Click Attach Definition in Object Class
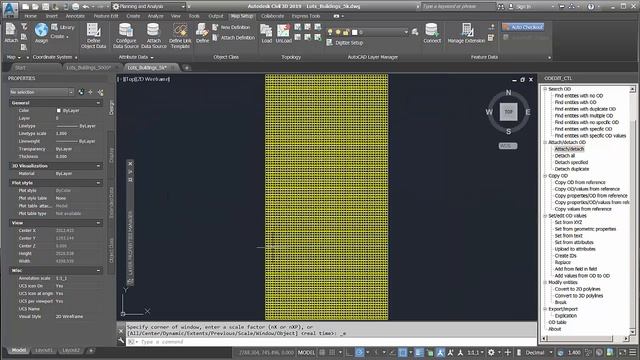This screenshot has height=360, width=640. (233, 38)
